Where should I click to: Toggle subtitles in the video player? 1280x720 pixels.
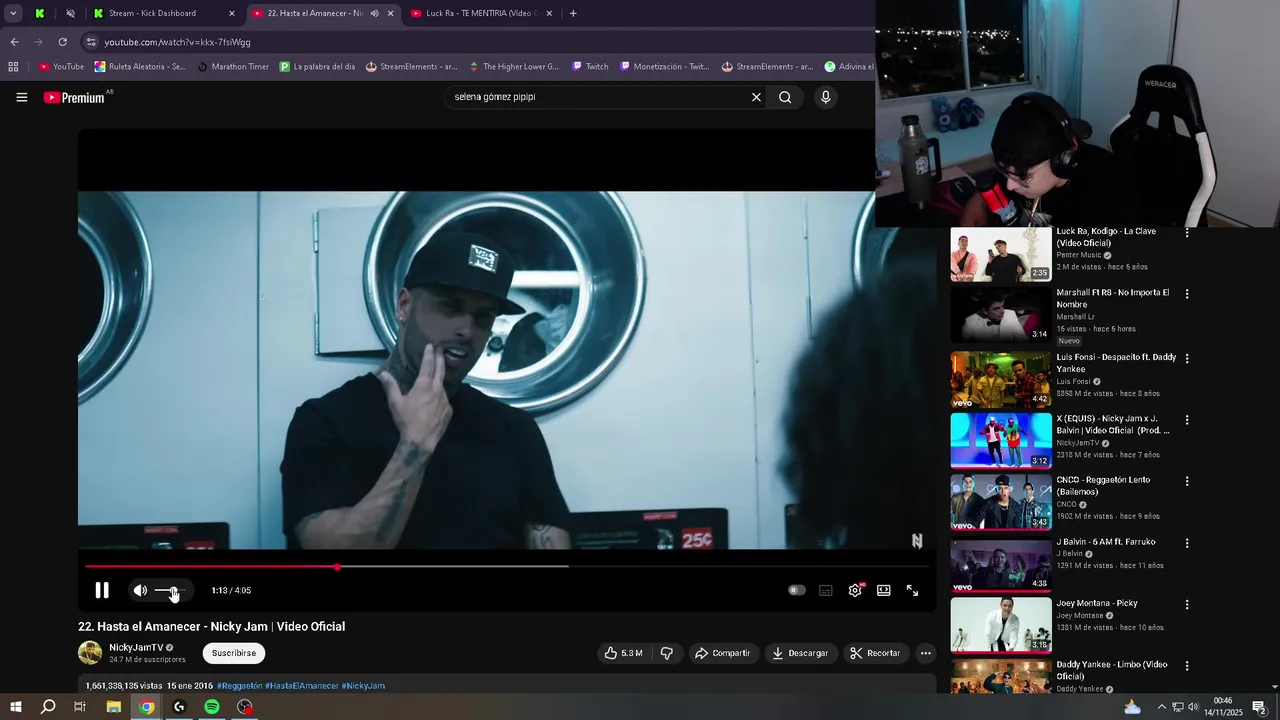coord(826,590)
